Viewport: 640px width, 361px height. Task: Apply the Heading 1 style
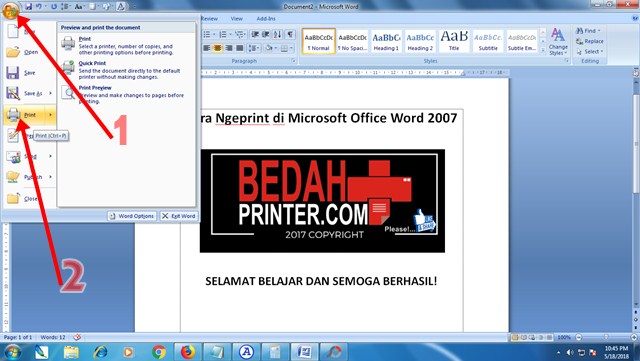386,41
